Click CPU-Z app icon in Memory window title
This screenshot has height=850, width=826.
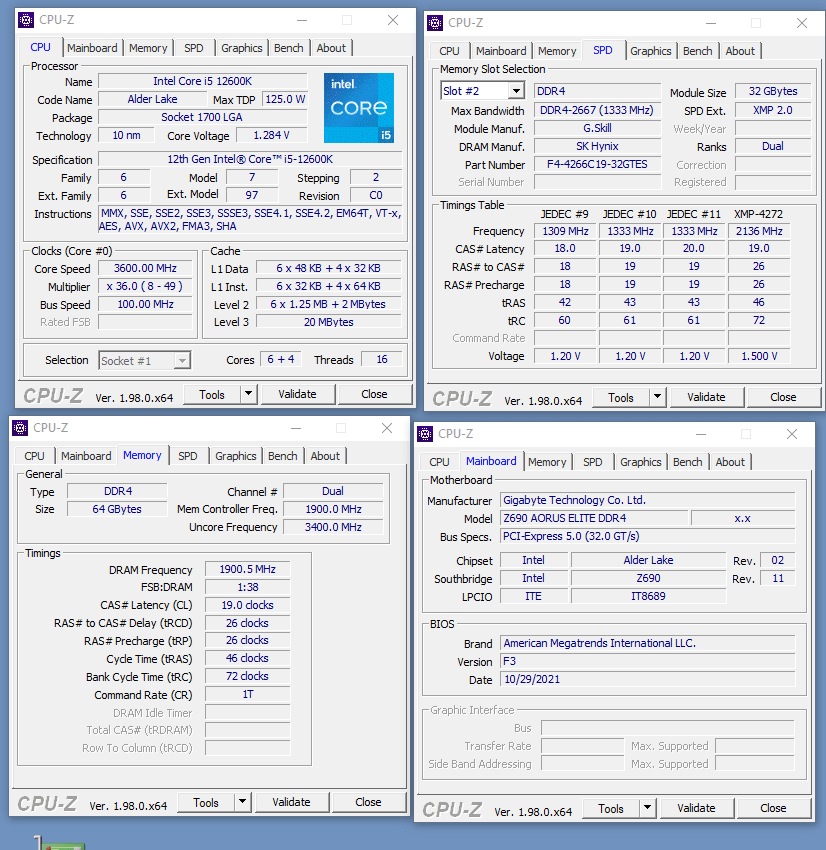[x=20, y=428]
